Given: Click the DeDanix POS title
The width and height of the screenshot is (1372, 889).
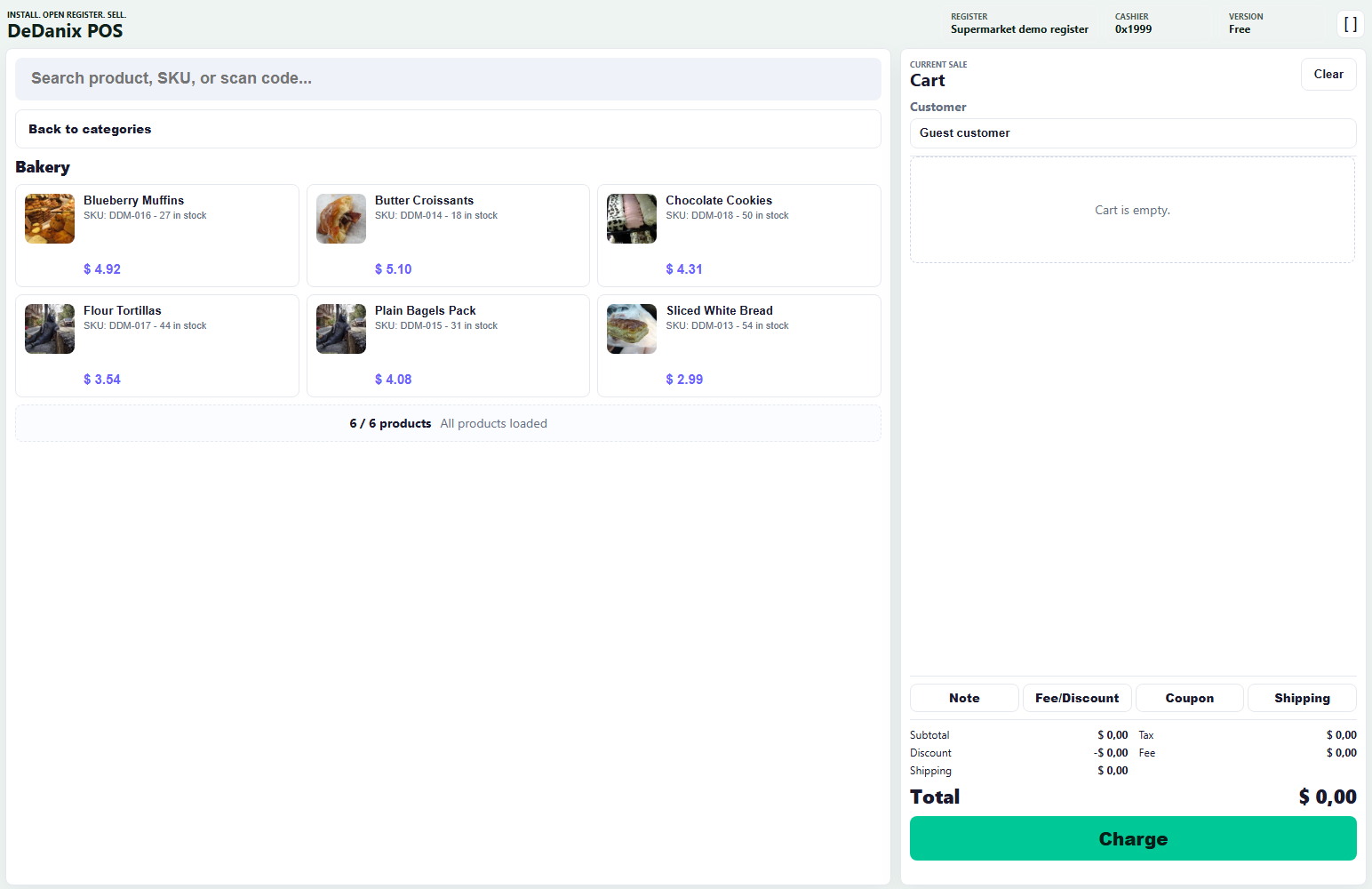Looking at the screenshot, I should click(x=65, y=31).
